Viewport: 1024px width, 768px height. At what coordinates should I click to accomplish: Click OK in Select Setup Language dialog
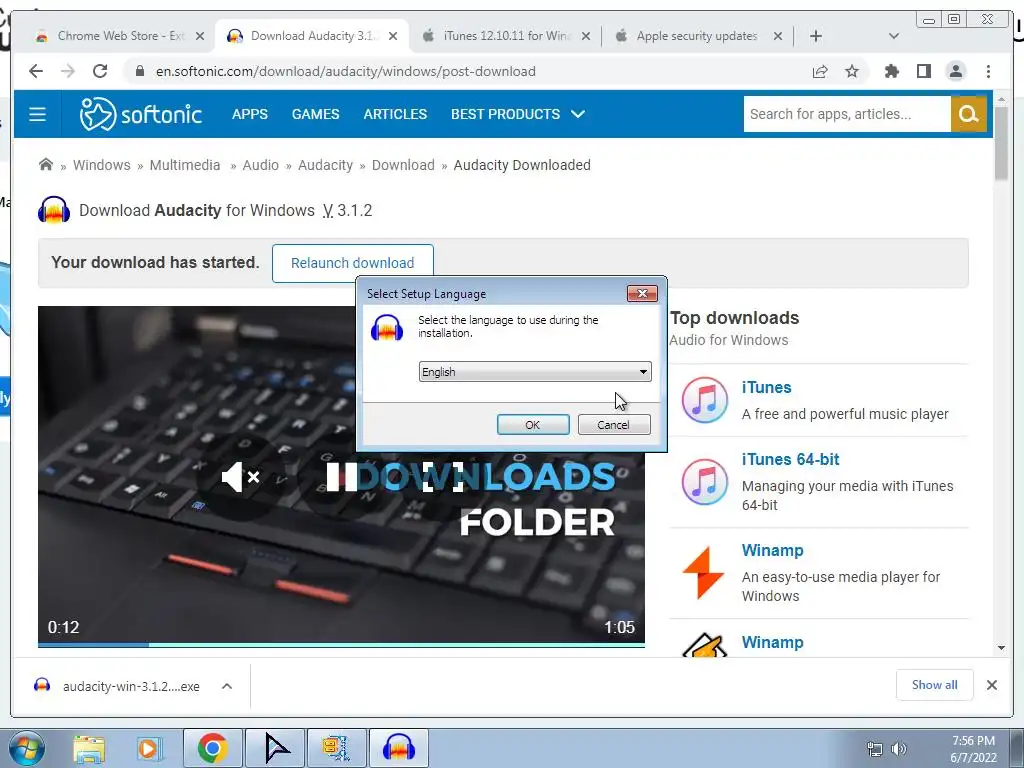(533, 424)
